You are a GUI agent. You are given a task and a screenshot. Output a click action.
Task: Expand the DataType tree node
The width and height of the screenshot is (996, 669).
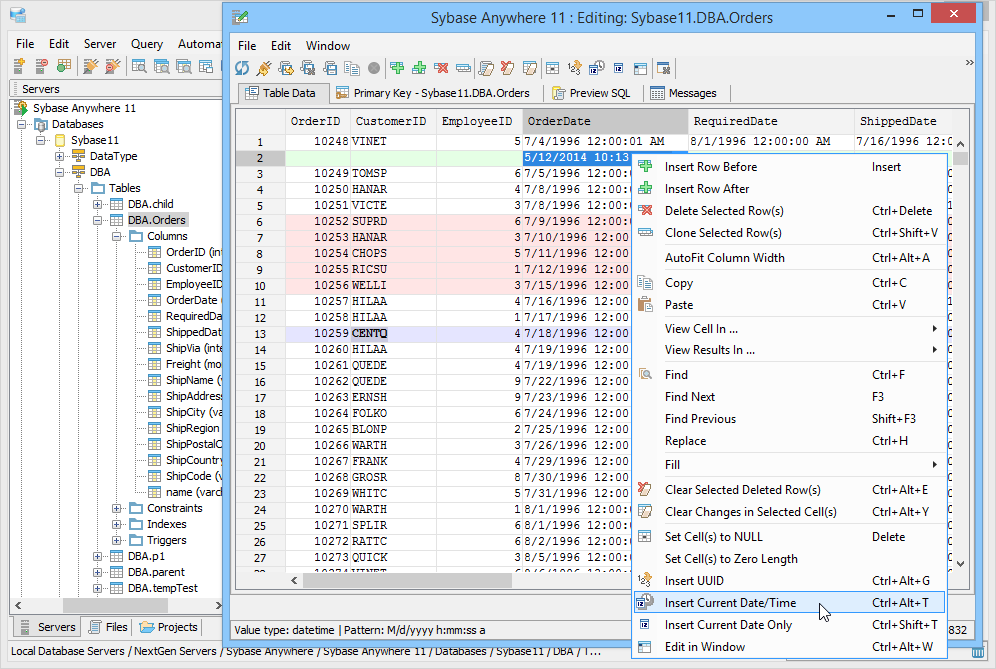[59, 156]
